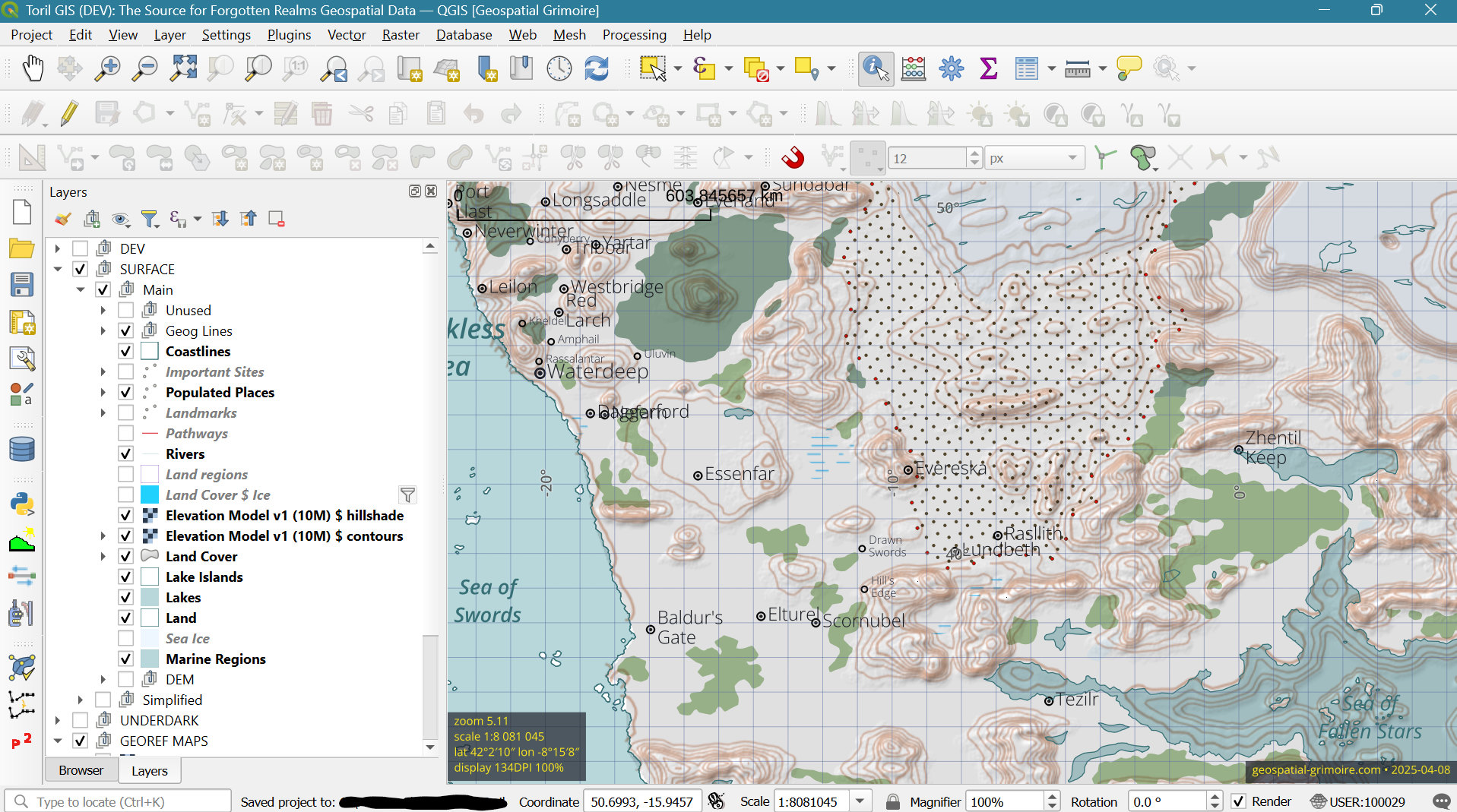
Task: Enable the Sea Ice layer checkbox
Action: (x=126, y=638)
